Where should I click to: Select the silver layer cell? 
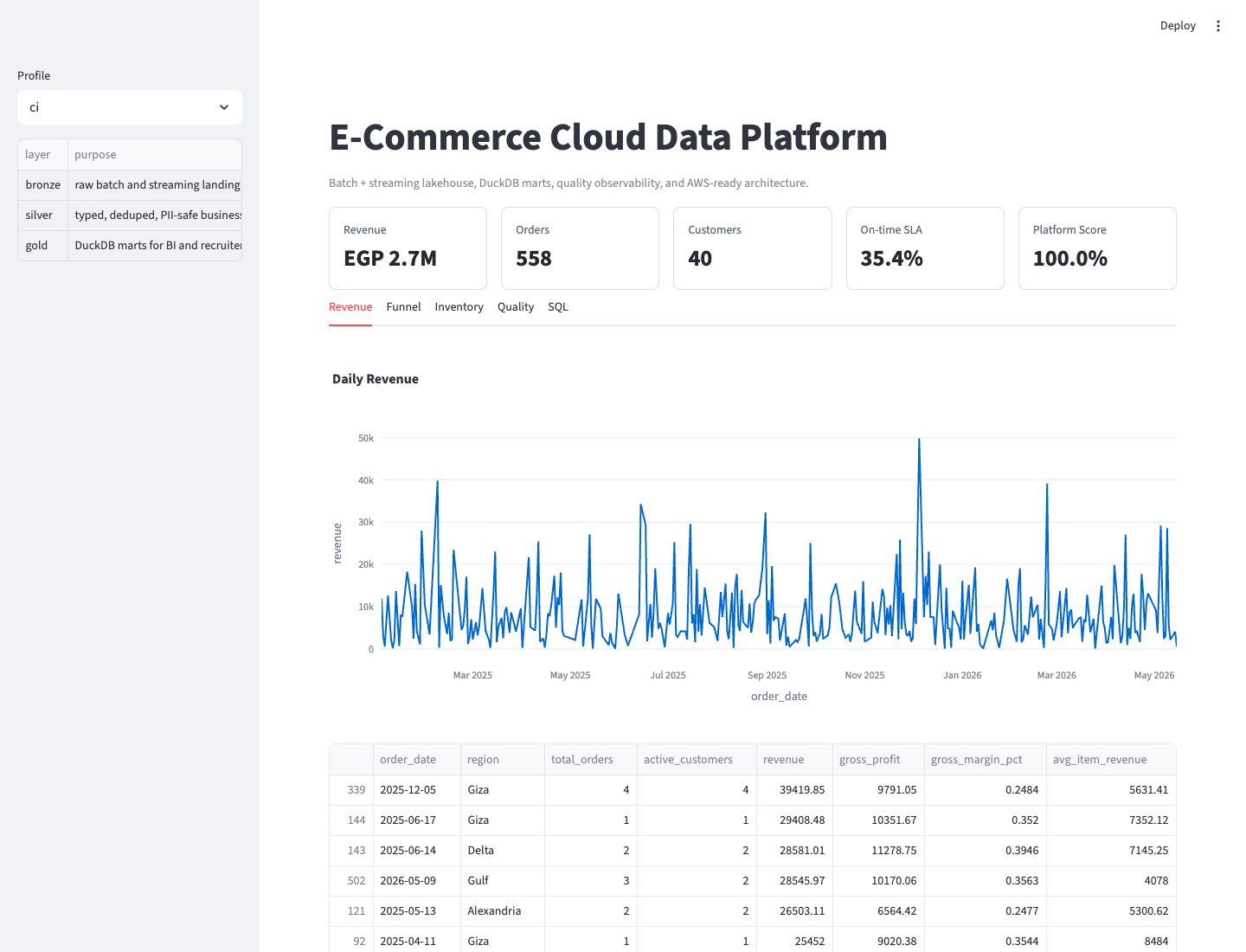[x=42, y=215]
